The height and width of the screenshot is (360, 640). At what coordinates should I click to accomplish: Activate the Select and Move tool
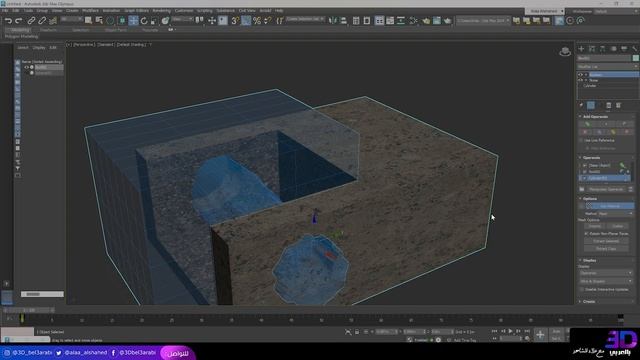pos(133,20)
